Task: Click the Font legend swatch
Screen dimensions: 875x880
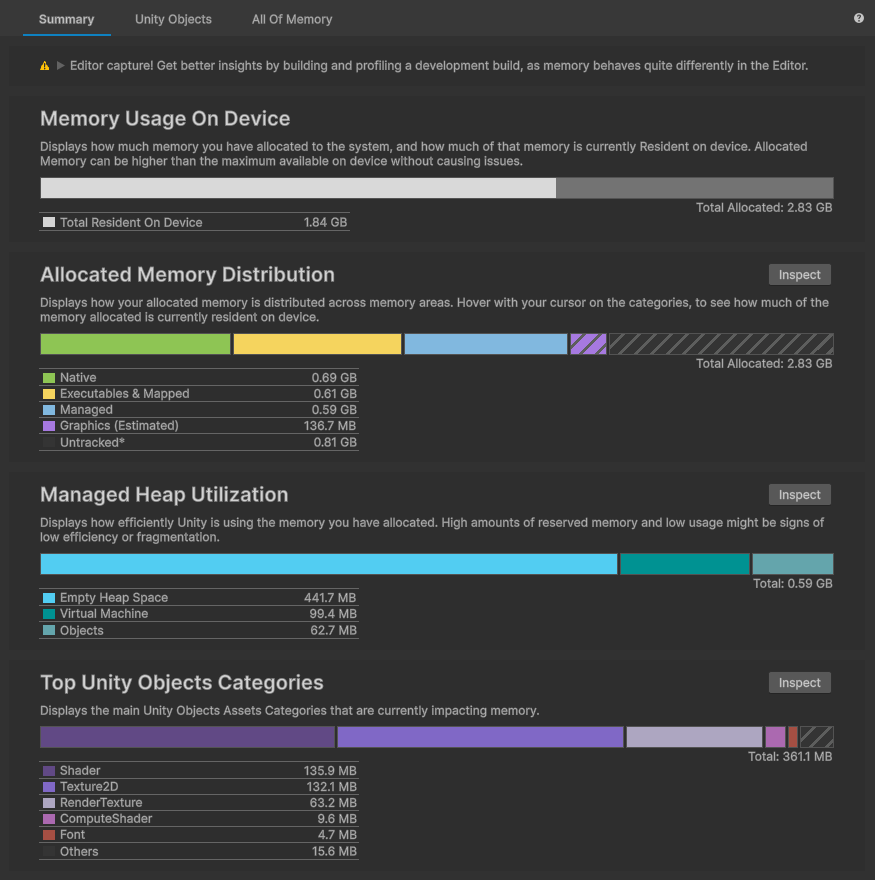Action: [x=49, y=835]
